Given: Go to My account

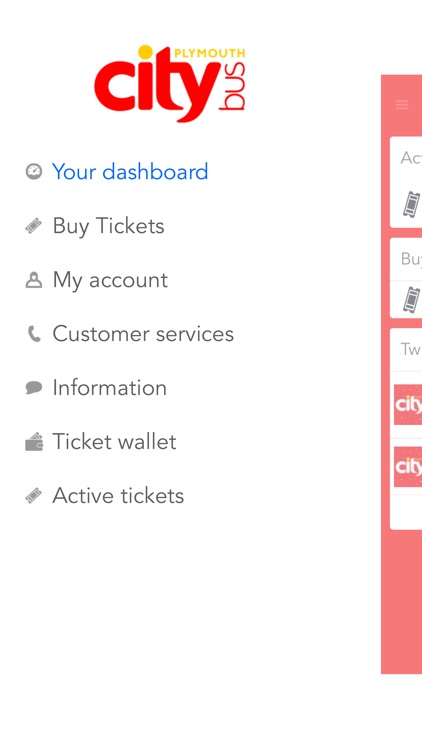Looking at the screenshot, I should [110, 280].
